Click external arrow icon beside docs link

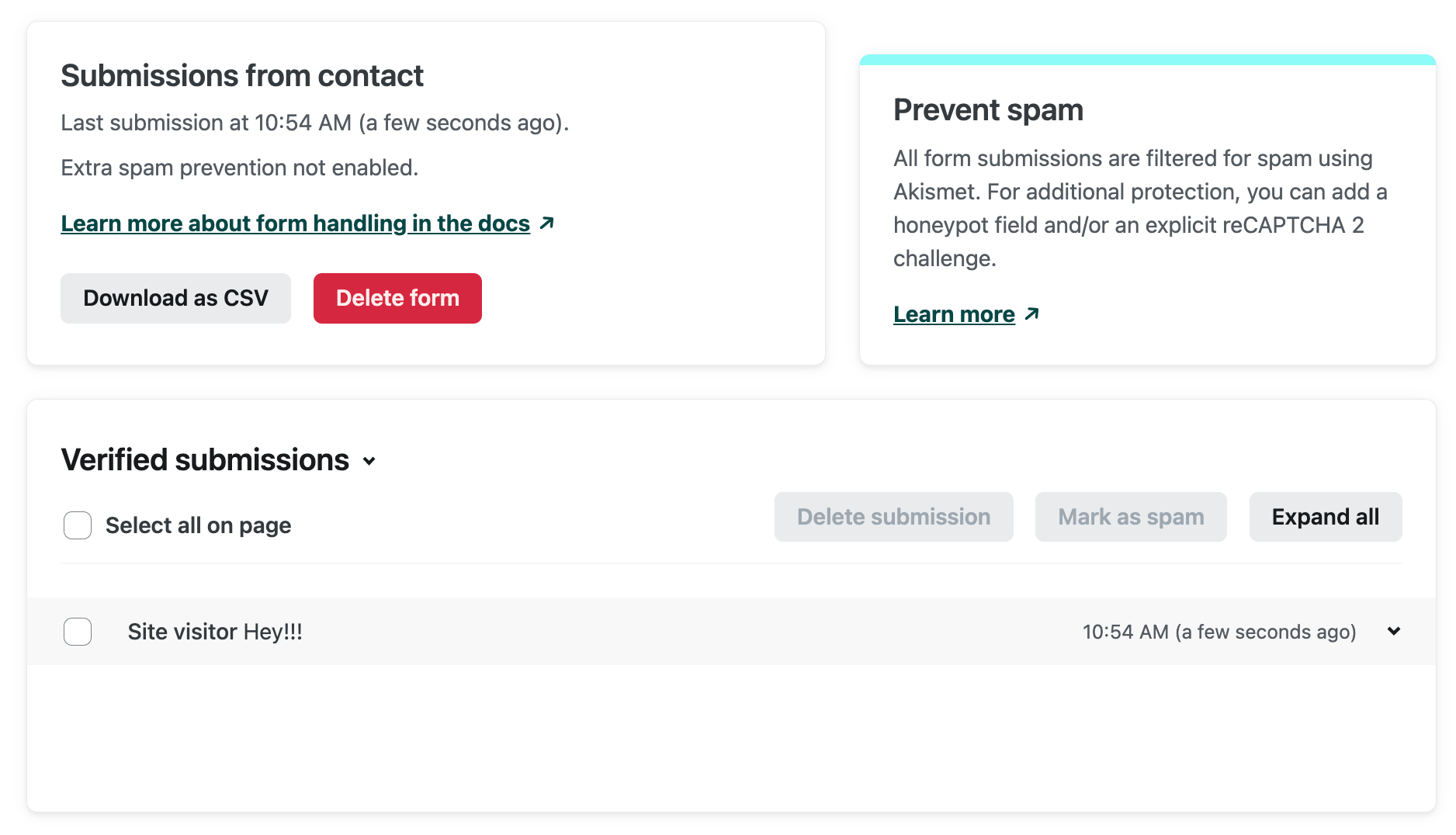[x=547, y=223]
